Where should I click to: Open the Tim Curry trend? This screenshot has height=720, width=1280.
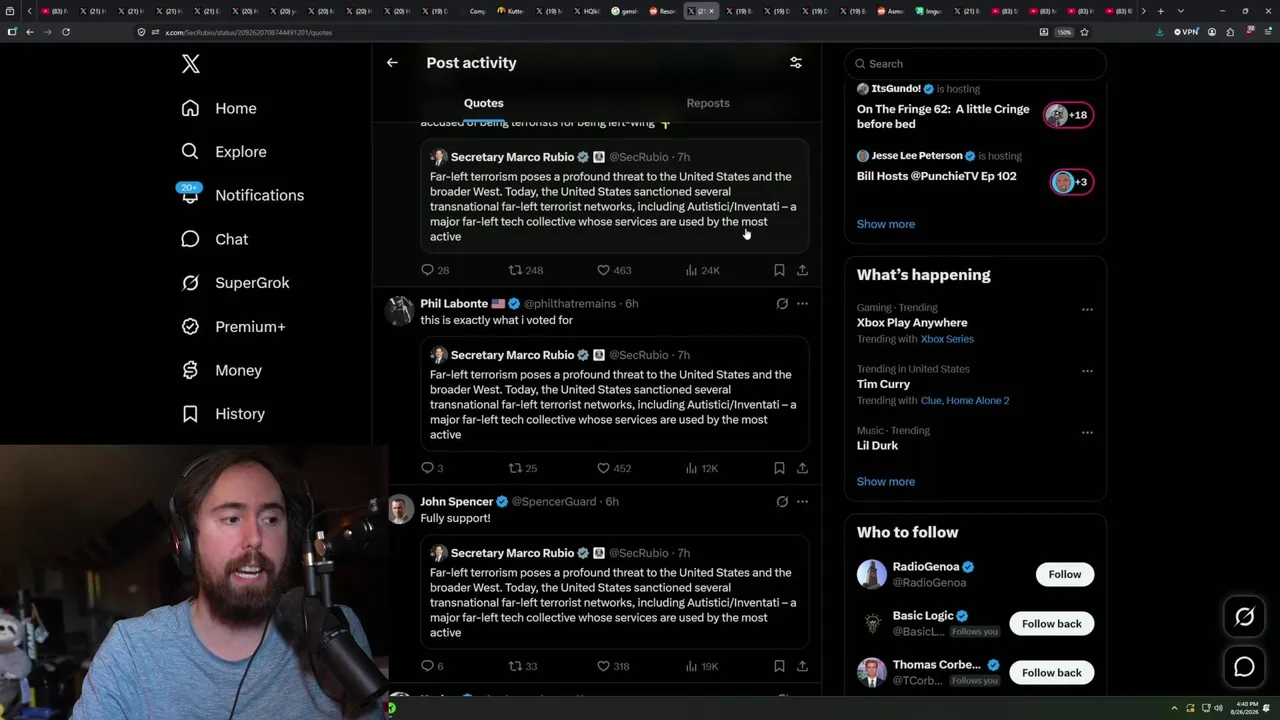883,384
